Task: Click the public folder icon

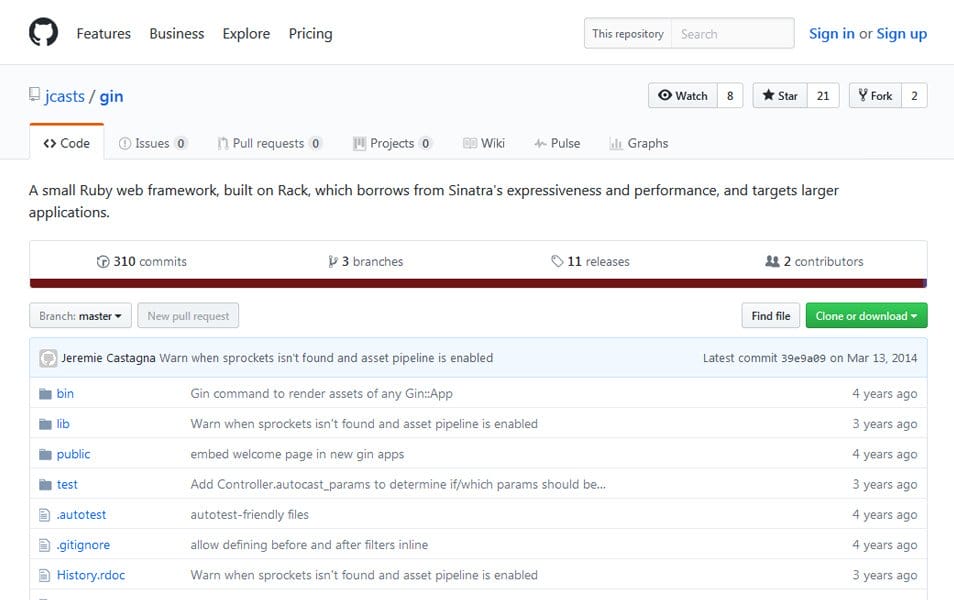Action: coord(45,455)
